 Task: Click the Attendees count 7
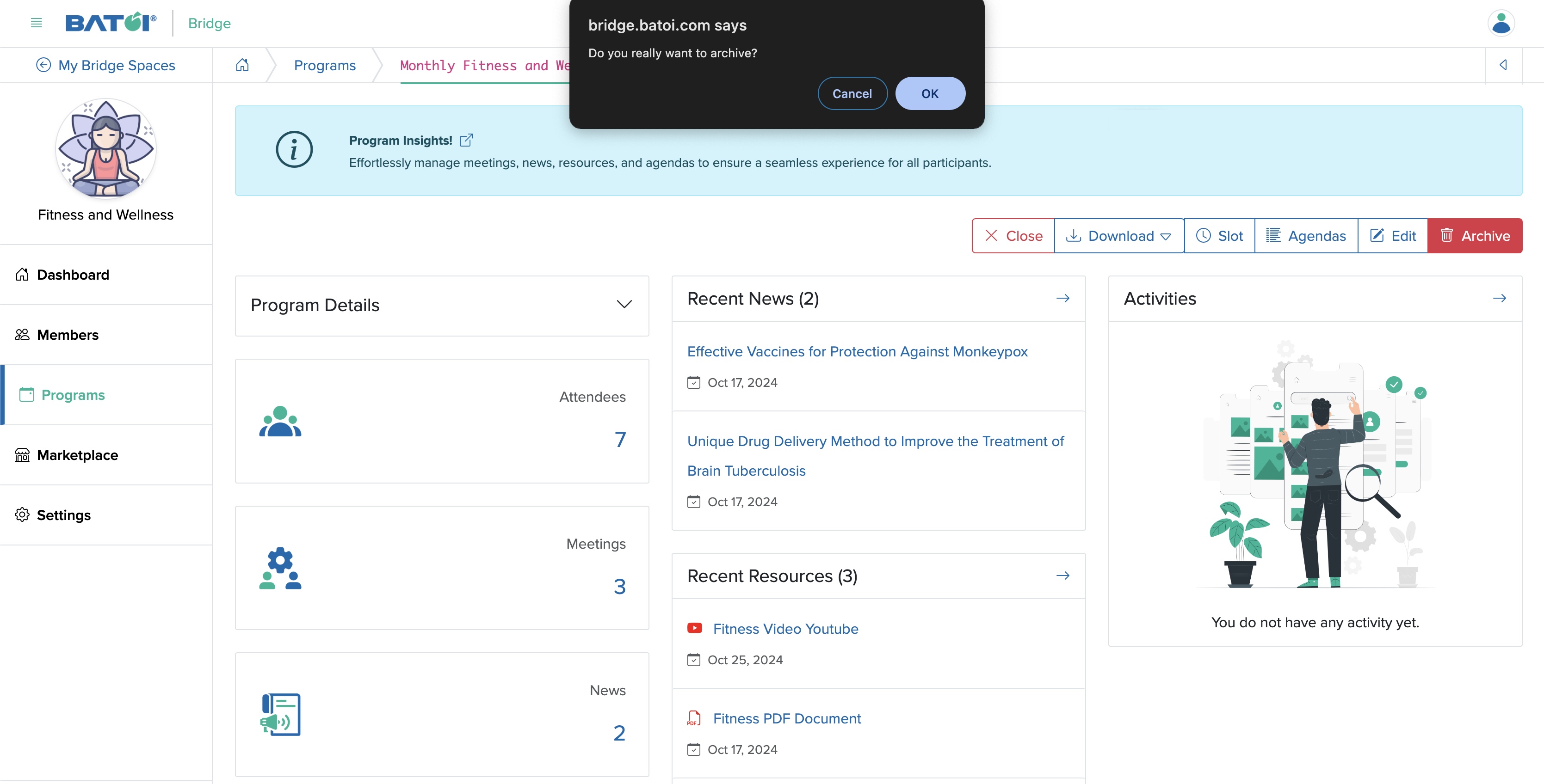(x=620, y=440)
